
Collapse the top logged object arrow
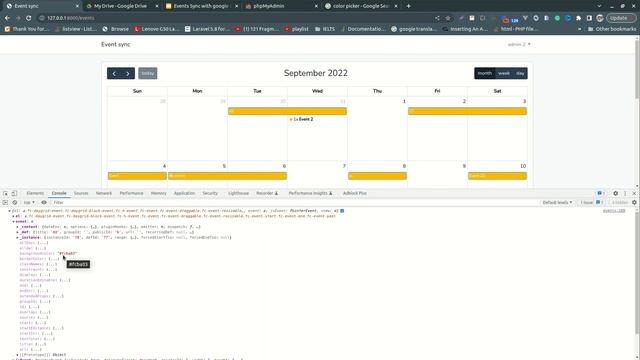point(9,211)
